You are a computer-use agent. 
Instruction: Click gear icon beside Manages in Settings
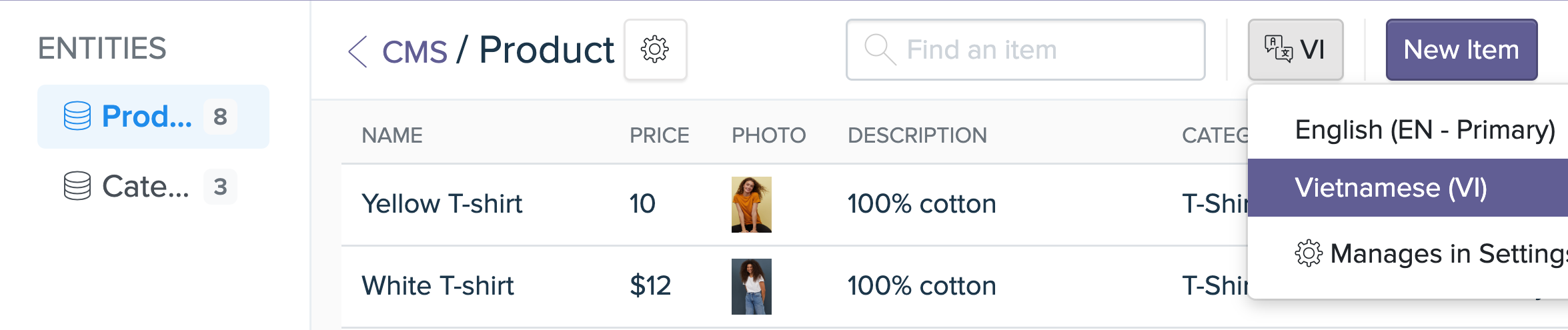1308,253
